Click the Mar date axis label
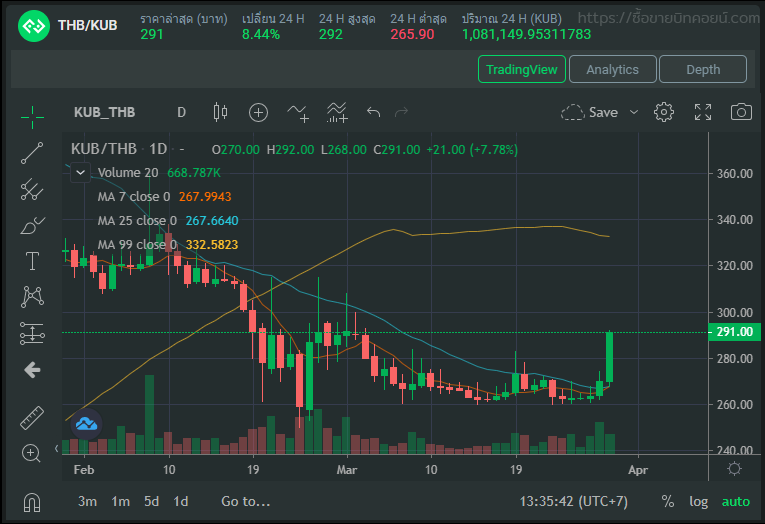This screenshot has width=765, height=524. [x=347, y=470]
